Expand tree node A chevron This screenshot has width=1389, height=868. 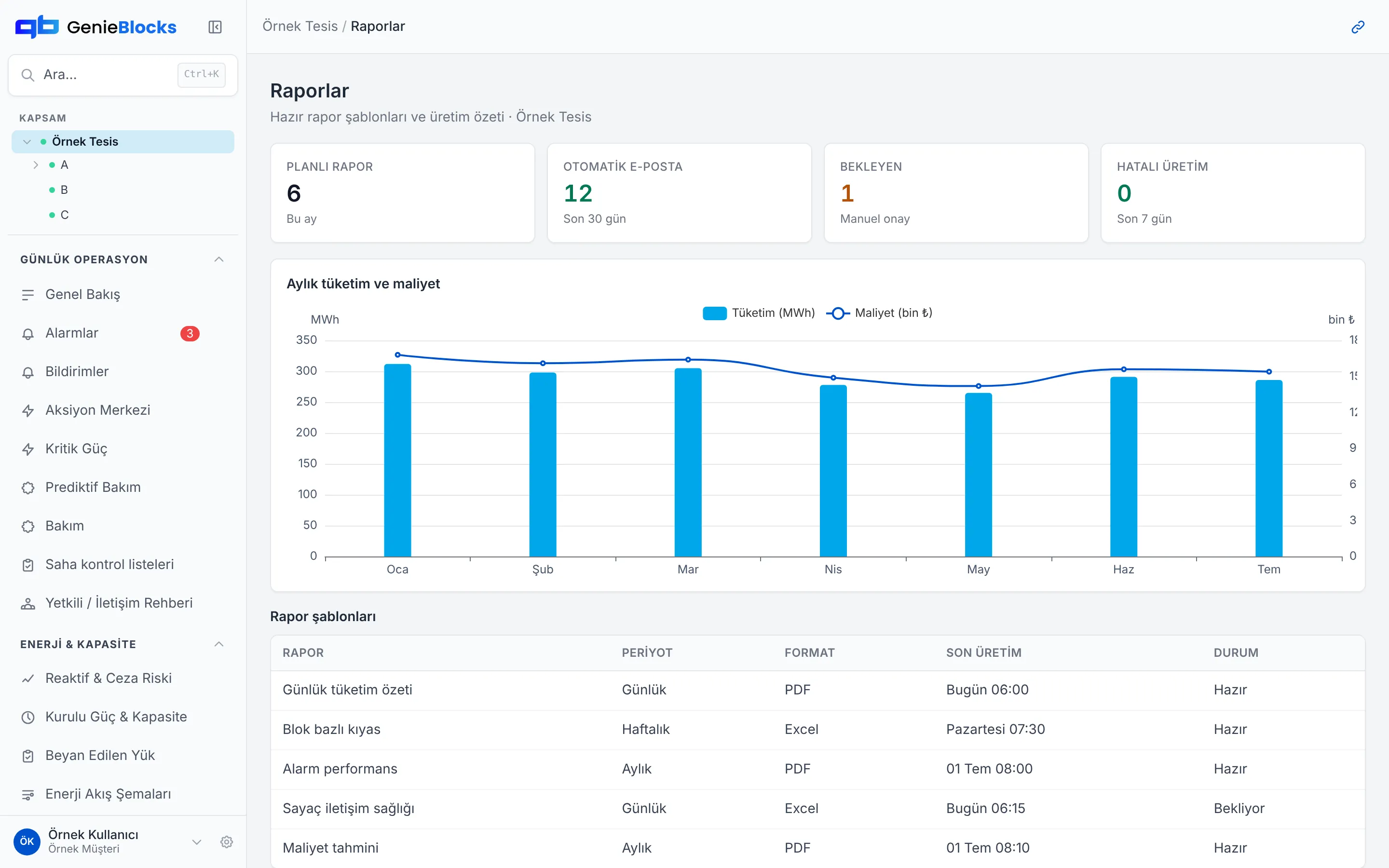pos(36,165)
